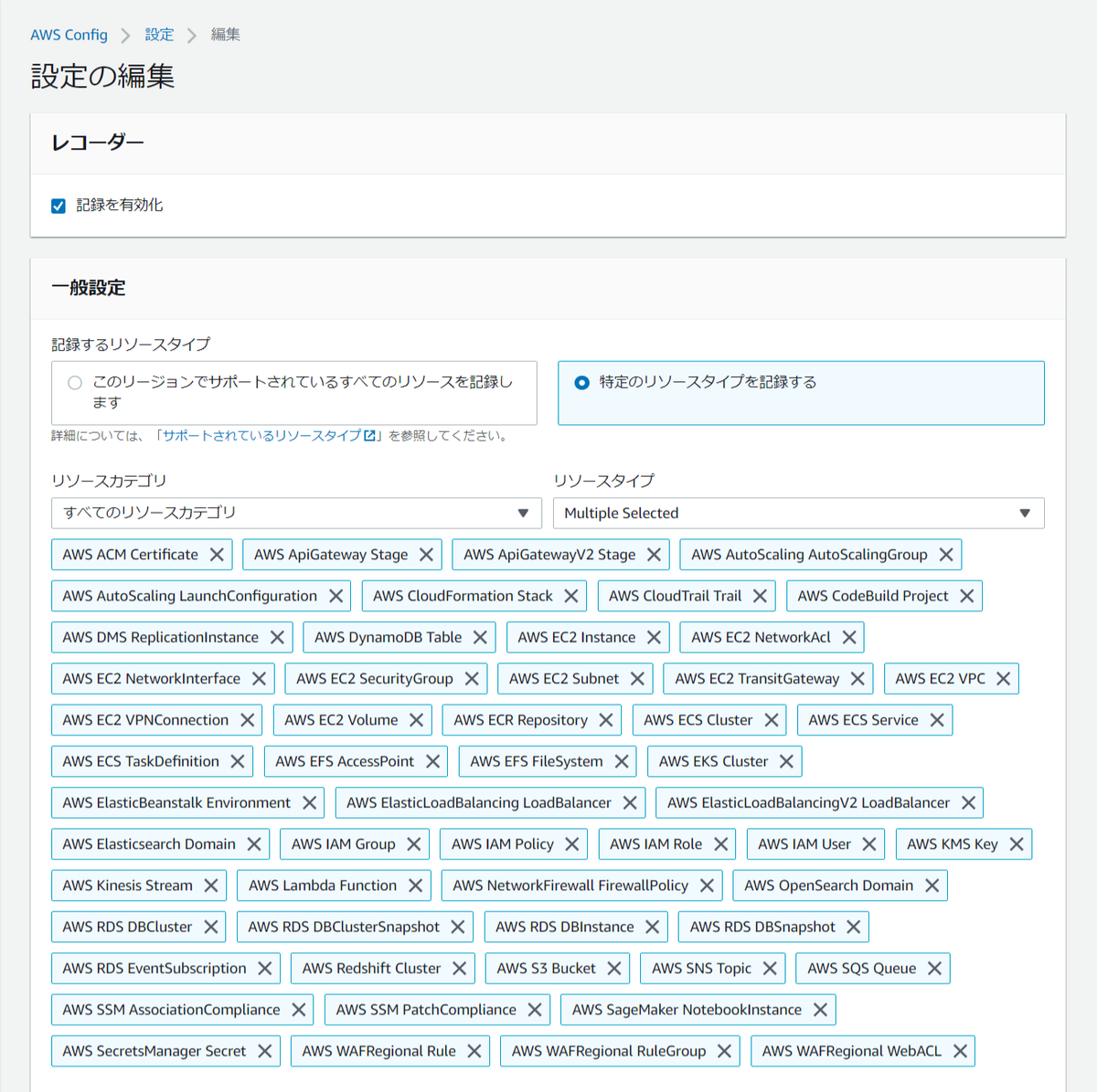Go to AWS Config breadcrumb link
1097x1092 pixels.
(x=69, y=35)
